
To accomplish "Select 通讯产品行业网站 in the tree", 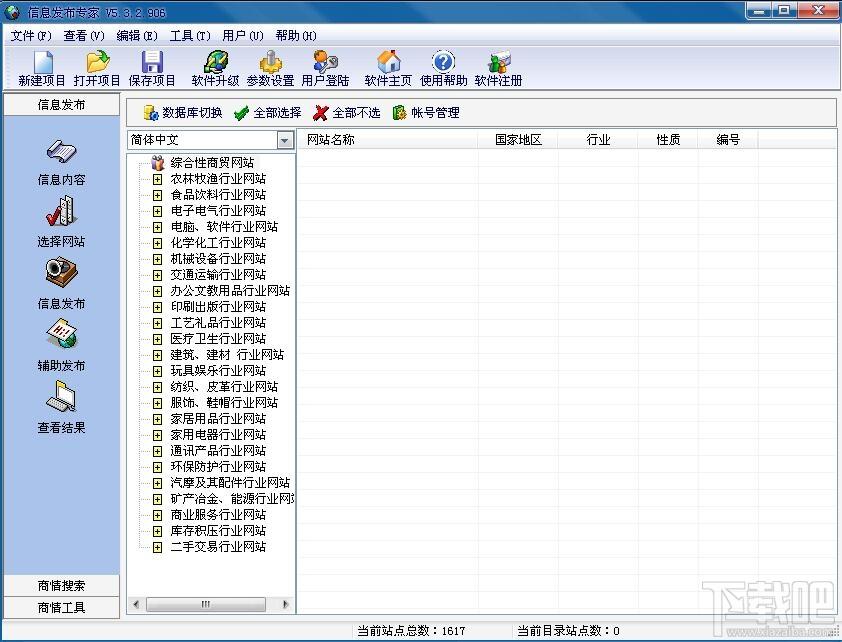I will (218, 451).
